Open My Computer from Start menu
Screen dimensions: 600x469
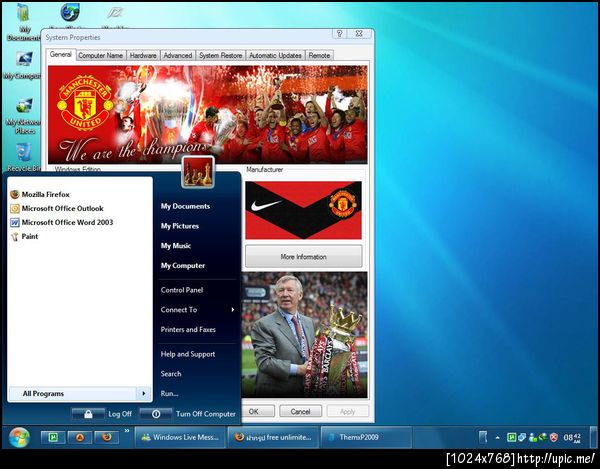coord(183,265)
